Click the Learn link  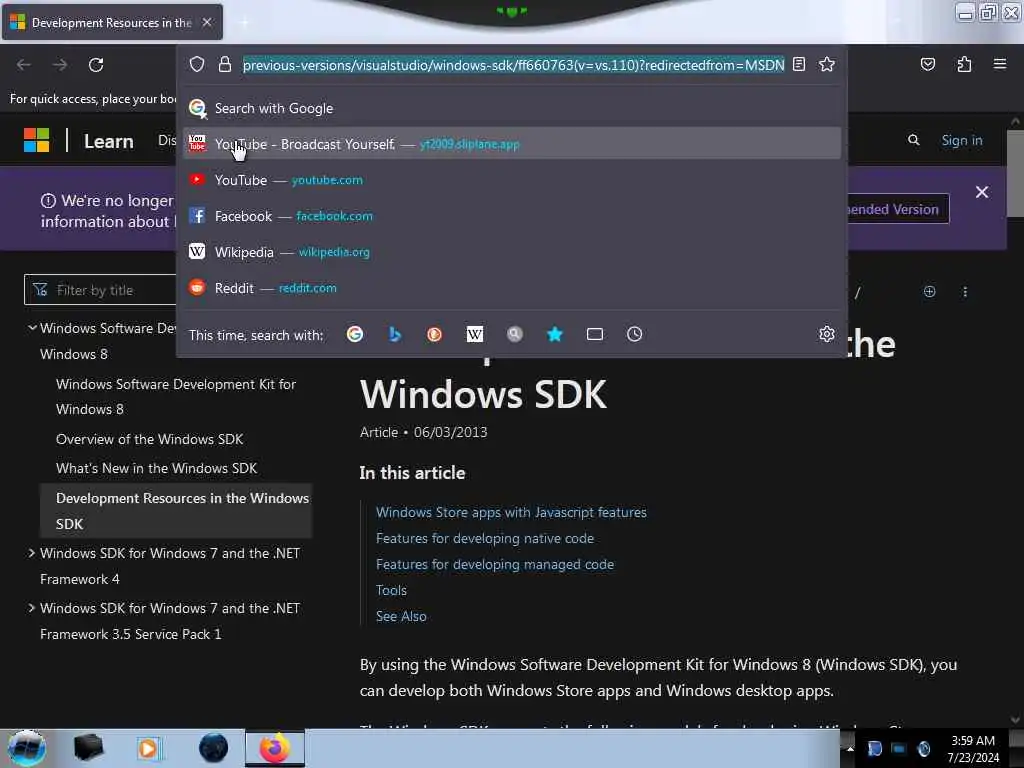108,141
